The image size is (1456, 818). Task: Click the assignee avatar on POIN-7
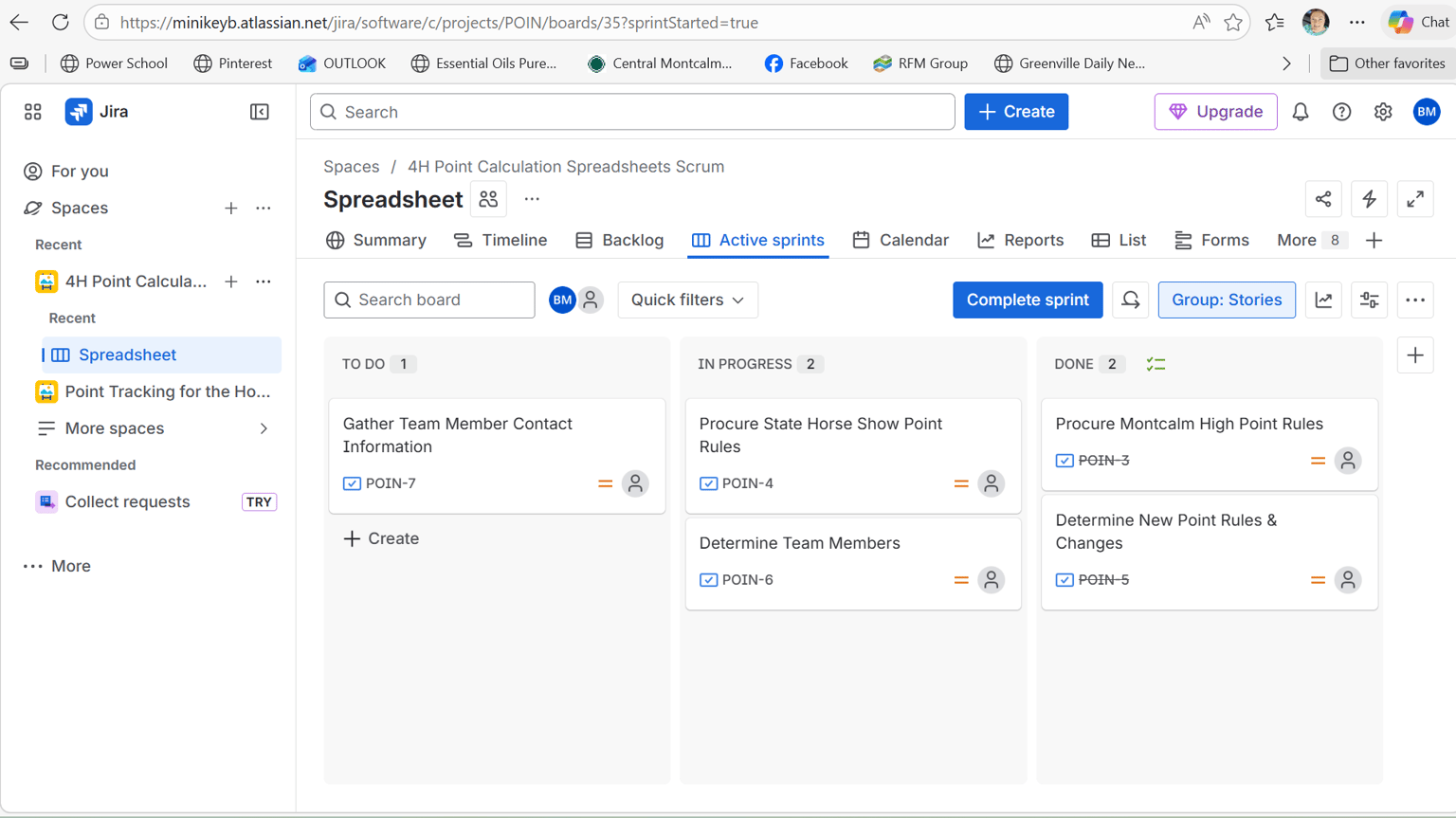635,483
